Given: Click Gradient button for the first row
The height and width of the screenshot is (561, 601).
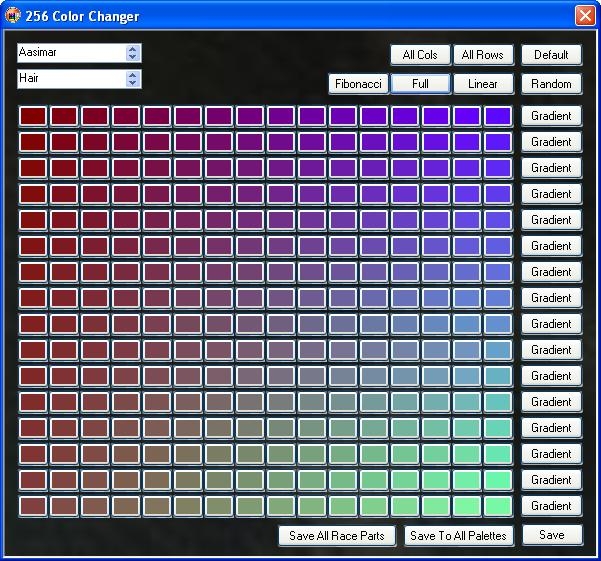Looking at the screenshot, I should pos(551,116).
